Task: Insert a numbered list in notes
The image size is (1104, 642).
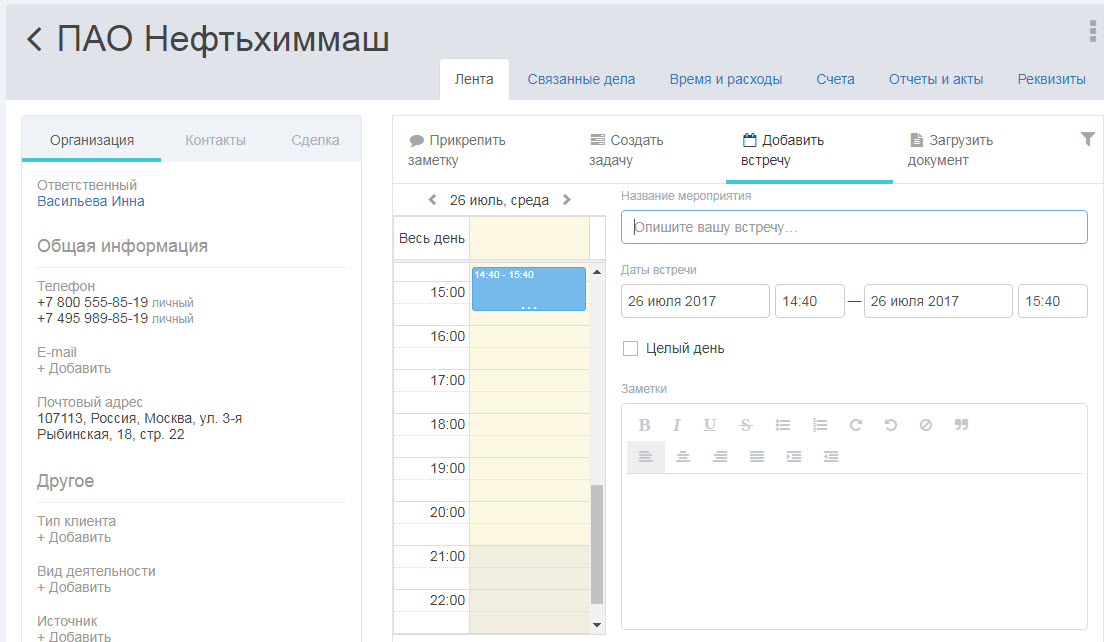Action: (820, 425)
